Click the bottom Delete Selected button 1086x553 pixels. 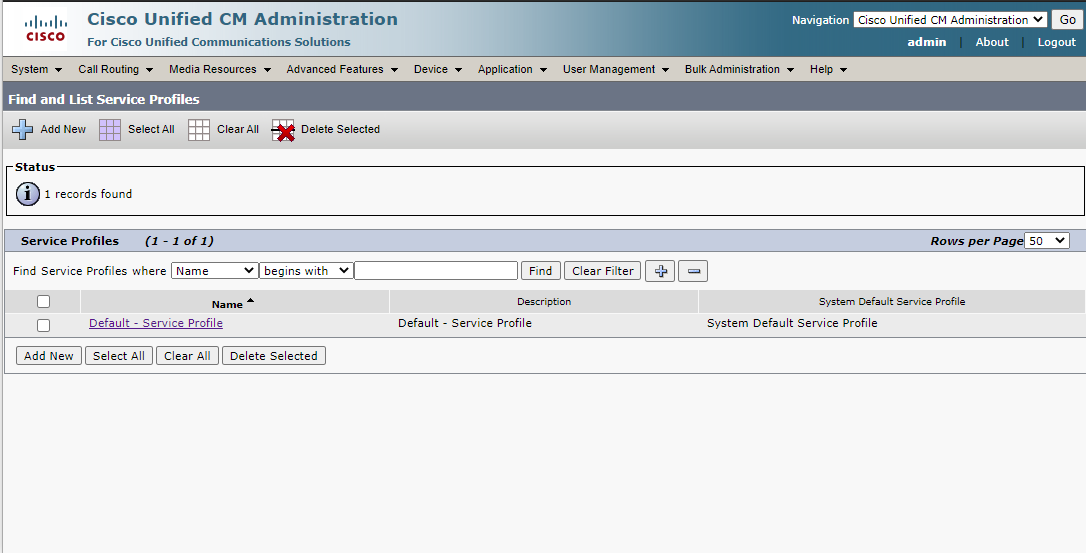pos(274,356)
